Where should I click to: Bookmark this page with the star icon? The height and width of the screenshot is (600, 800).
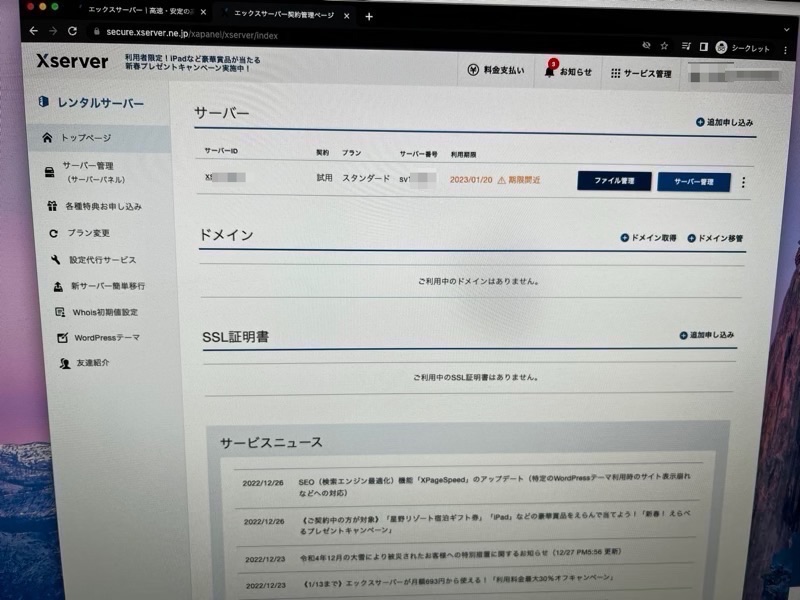coord(664,46)
